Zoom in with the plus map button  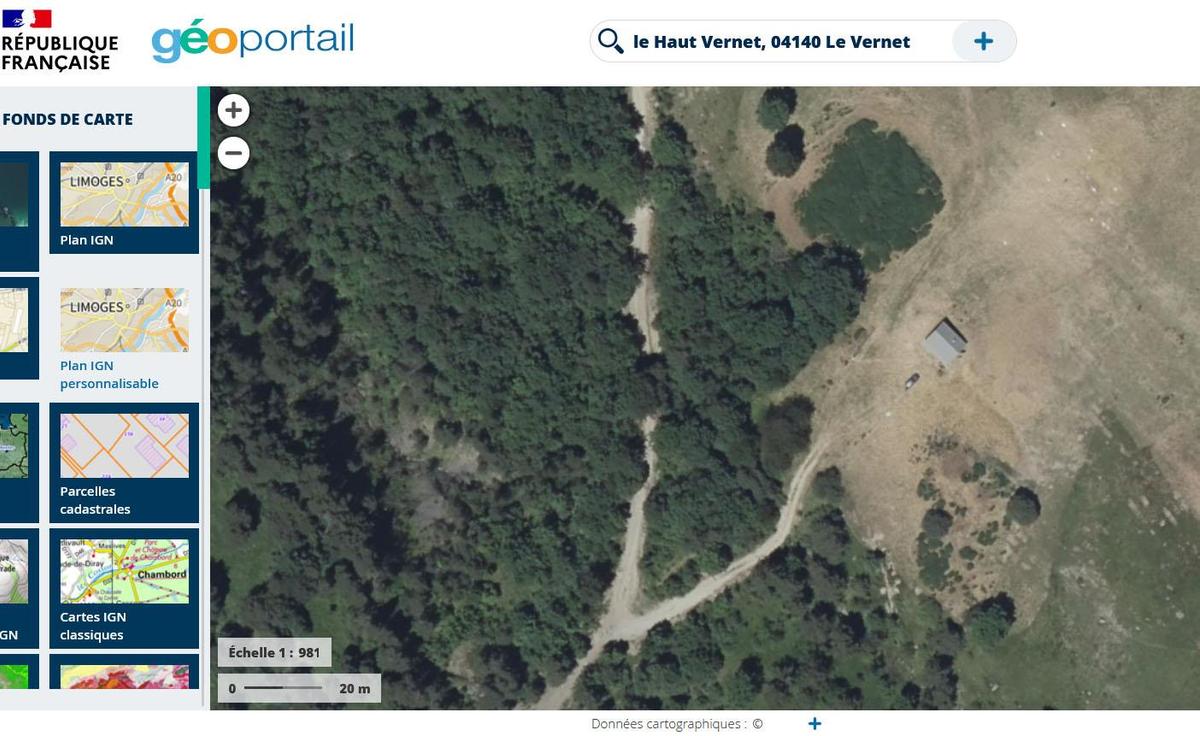tap(233, 110)
